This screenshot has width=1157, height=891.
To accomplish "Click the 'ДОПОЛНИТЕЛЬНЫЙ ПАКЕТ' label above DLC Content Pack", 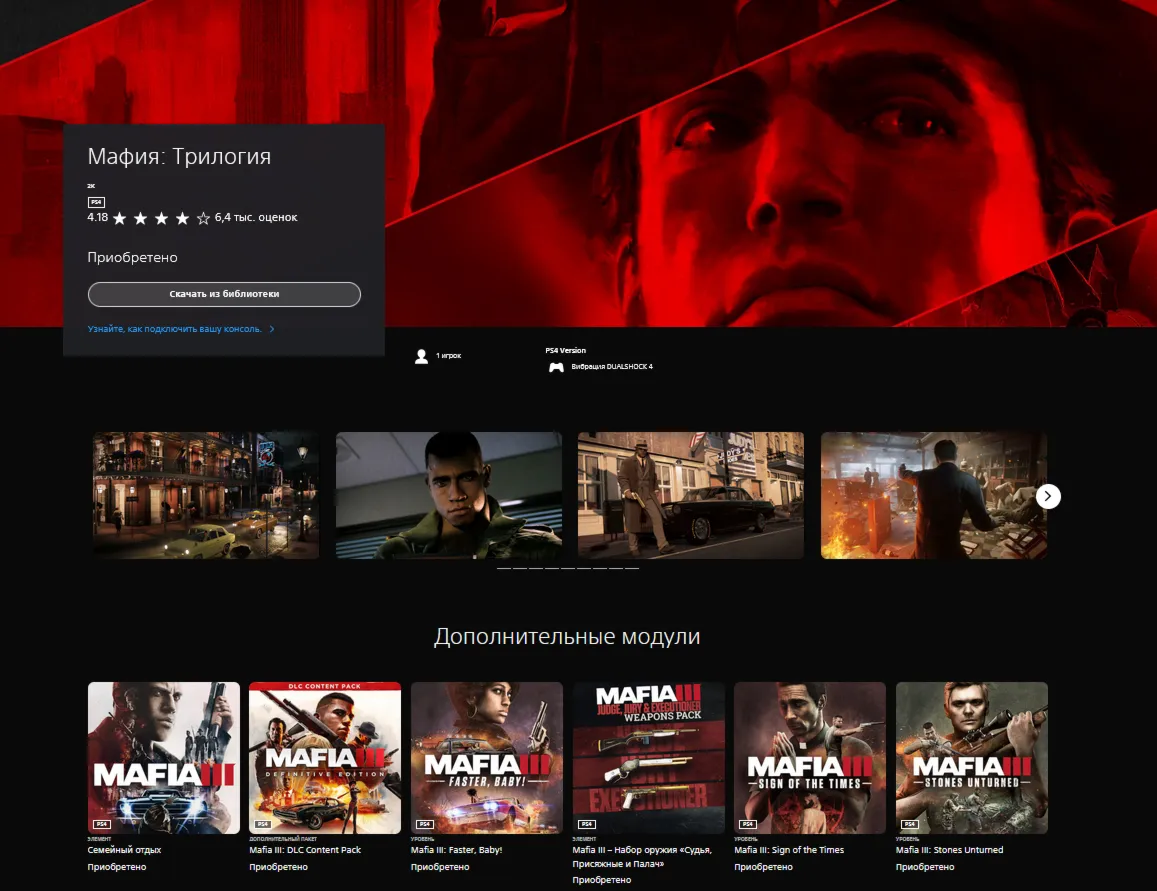I will click(x=283, y=839).
